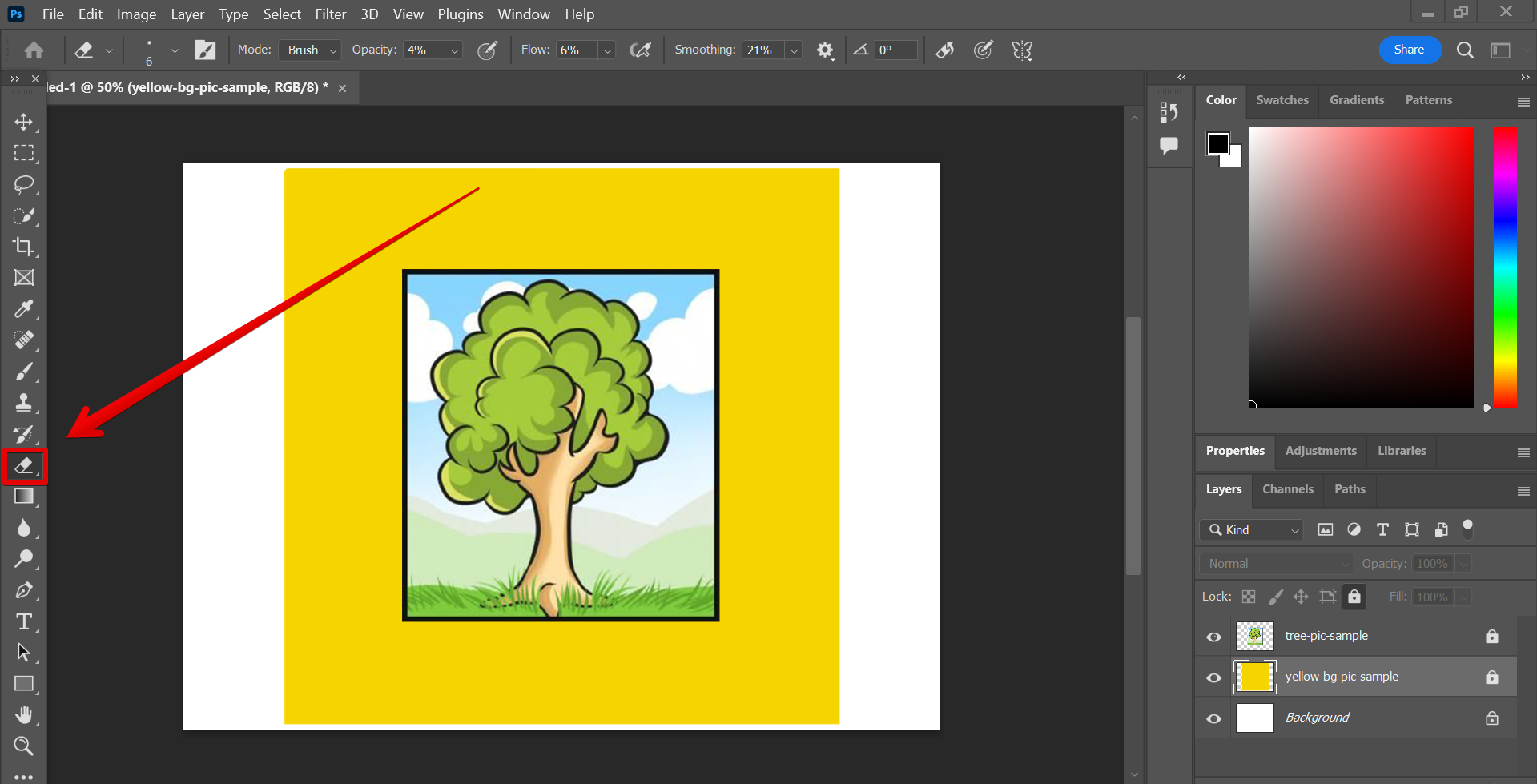Click the foreground color swatch

pos(1217,143)
